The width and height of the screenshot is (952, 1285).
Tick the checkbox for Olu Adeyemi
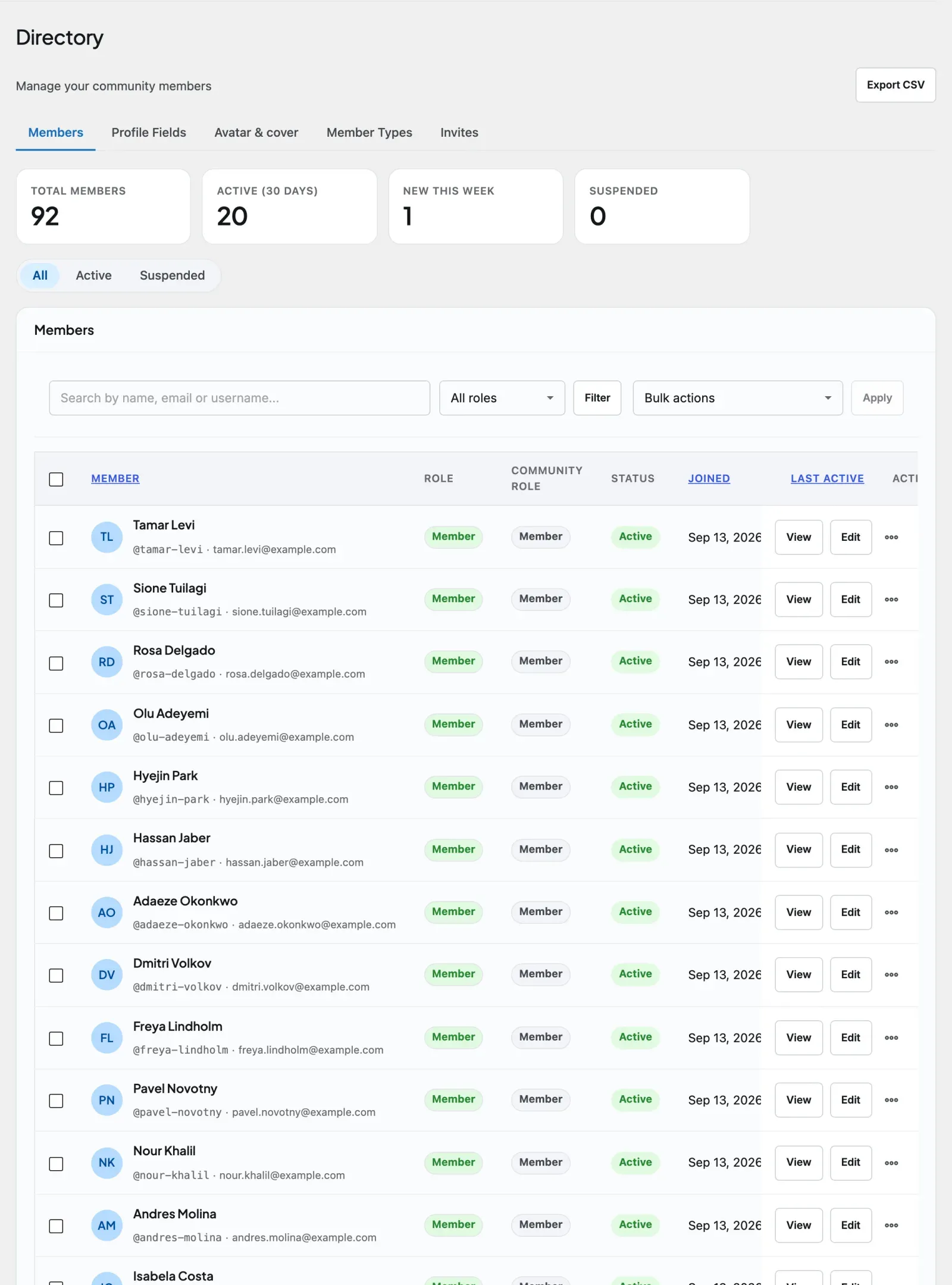coord(56,726)
